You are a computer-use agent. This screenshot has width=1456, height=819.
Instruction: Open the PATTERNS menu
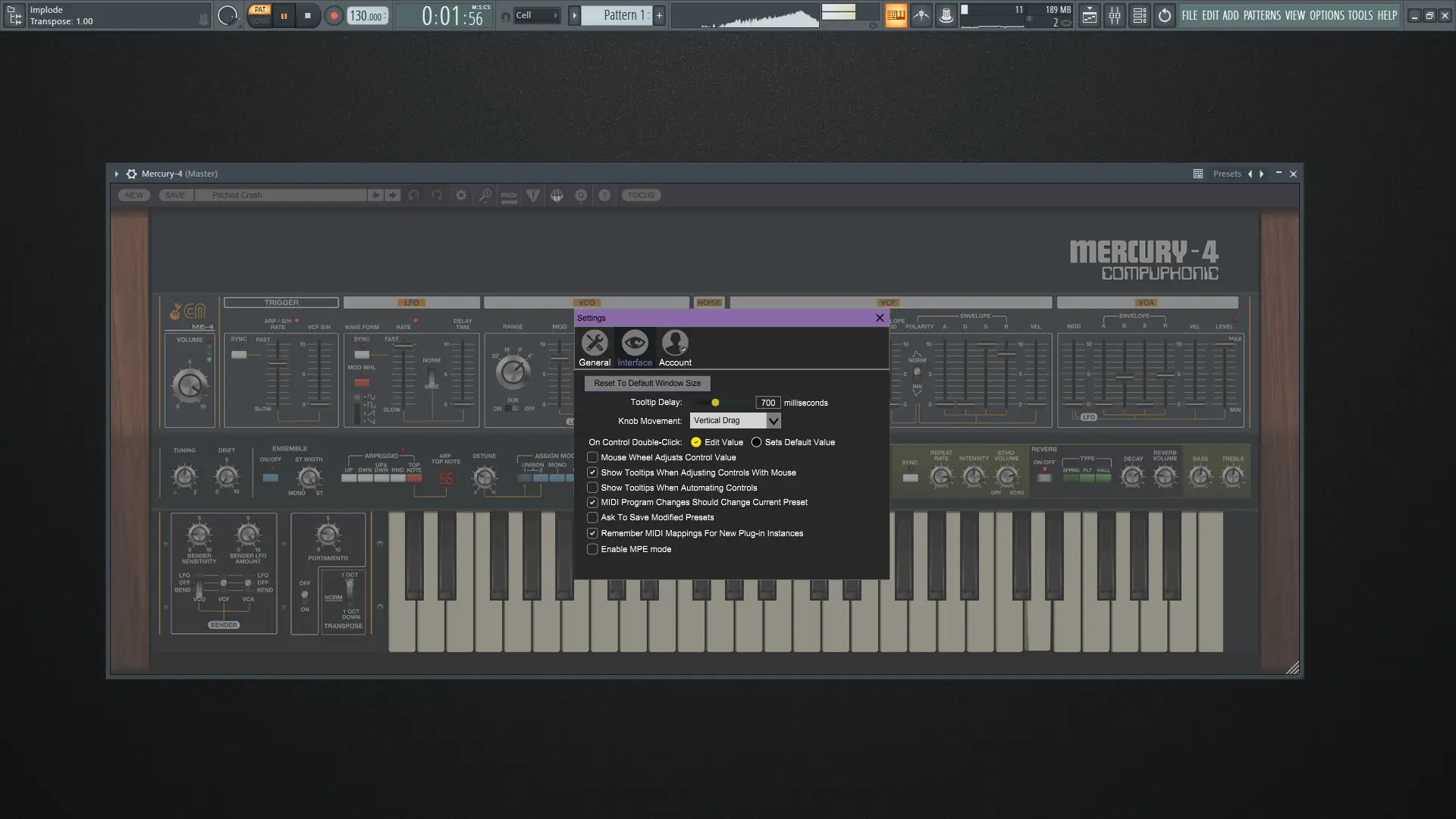[1262, 15]
